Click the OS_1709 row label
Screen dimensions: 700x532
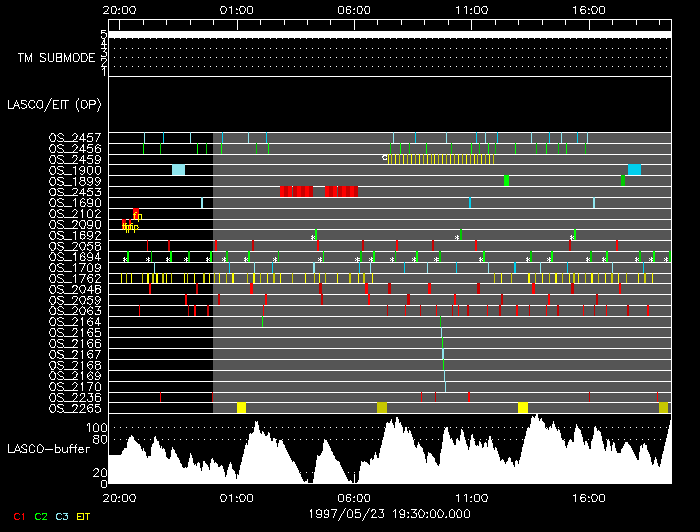(75, 268)
